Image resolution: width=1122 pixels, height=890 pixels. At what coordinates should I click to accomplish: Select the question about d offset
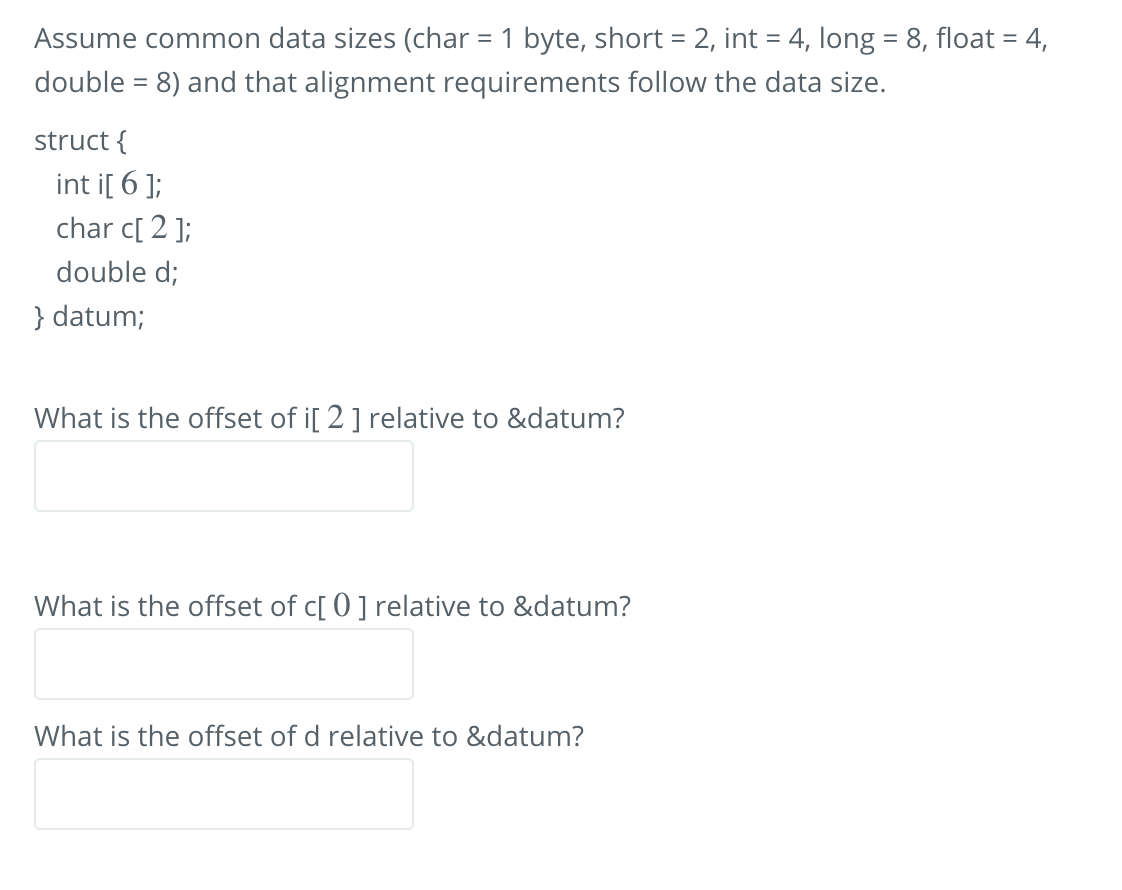click(x=310, y=736)
